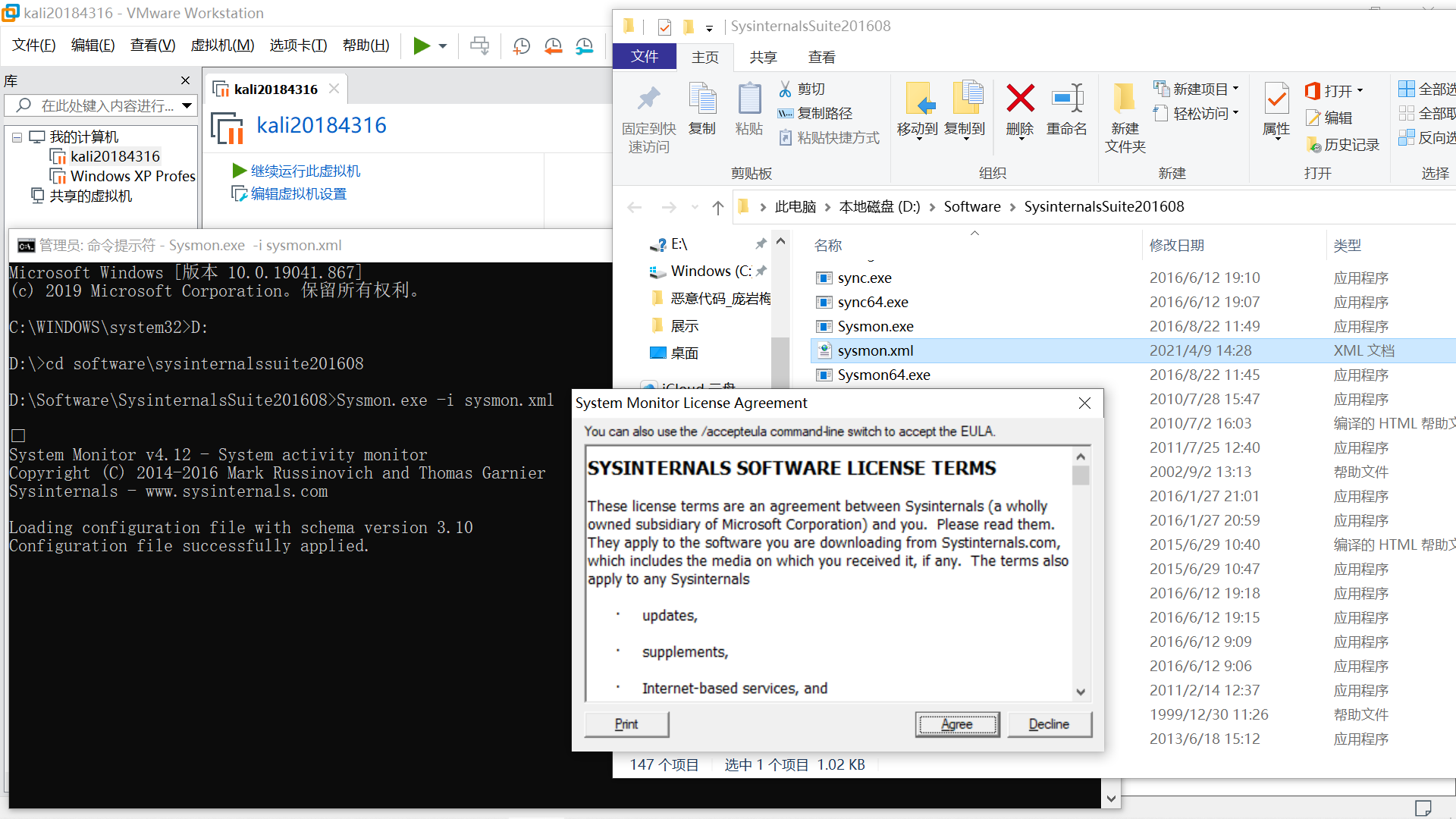Click the Copy icon in clipboard group

(702, 100)
